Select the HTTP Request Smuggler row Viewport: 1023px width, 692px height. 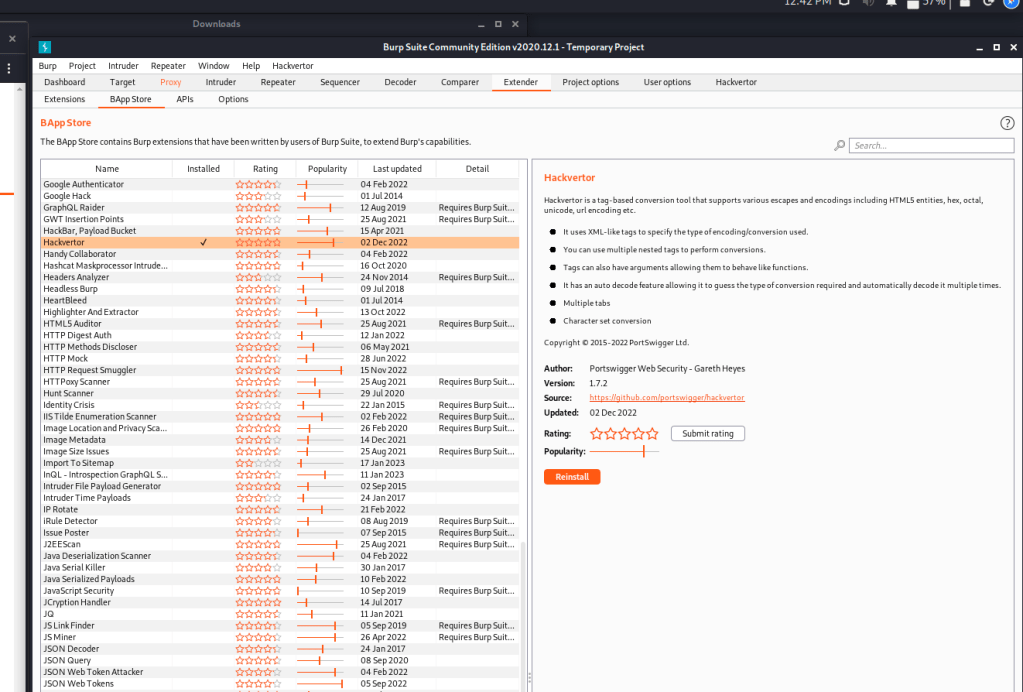click(x=90, y=370)
